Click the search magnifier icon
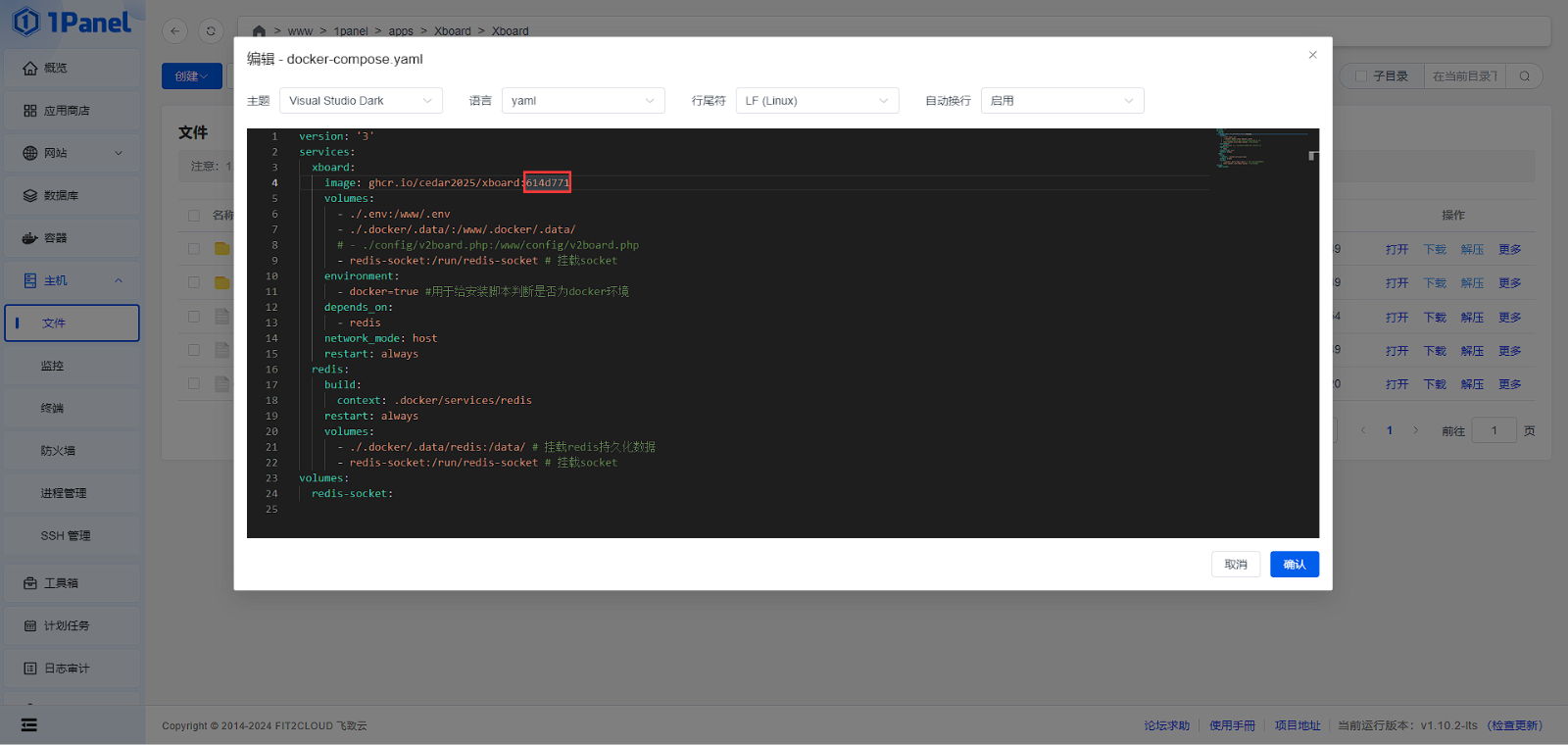Viewport: 1568px width, 745px height. 1524,76
